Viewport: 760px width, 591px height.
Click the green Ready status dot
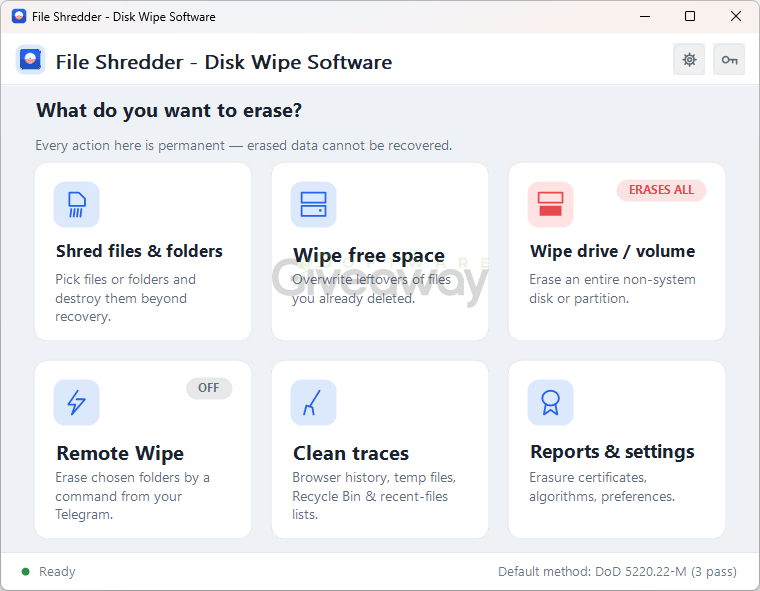pyautogui.click(x=26, y=572)
